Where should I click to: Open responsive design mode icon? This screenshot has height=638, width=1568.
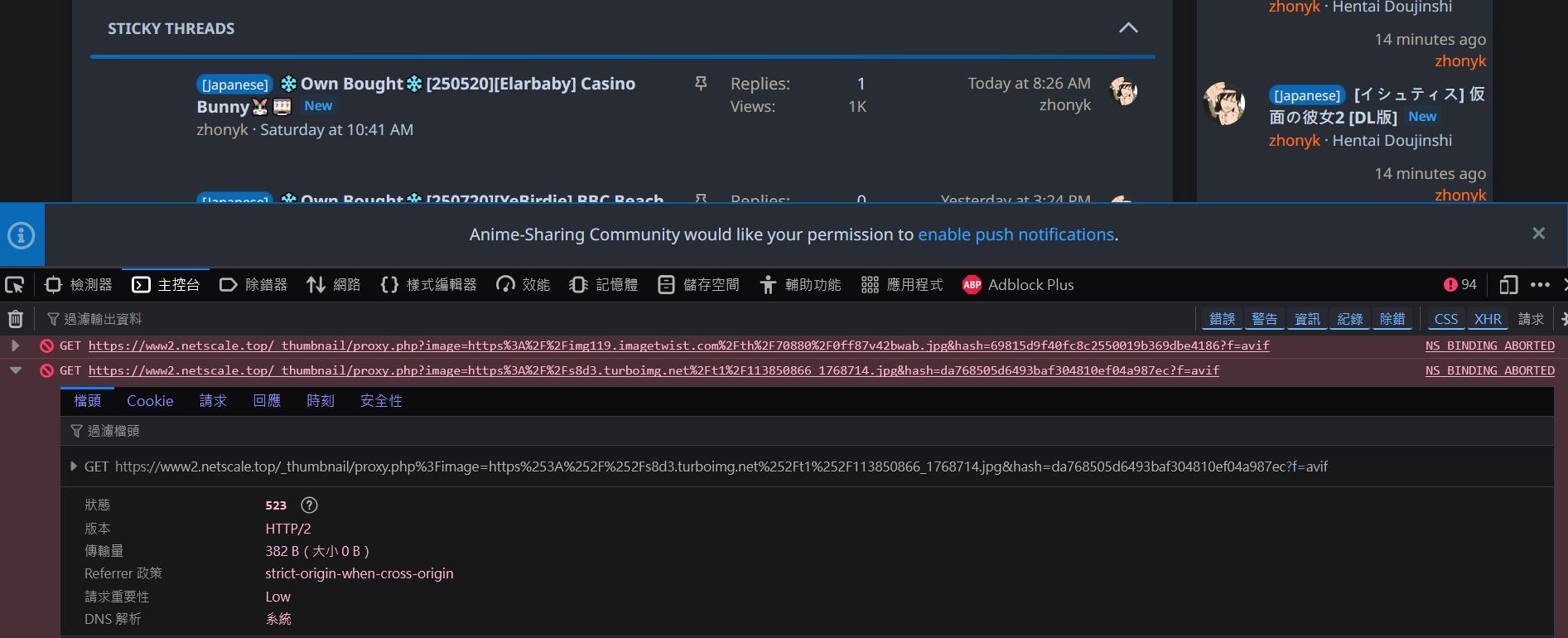point(1508,285)
